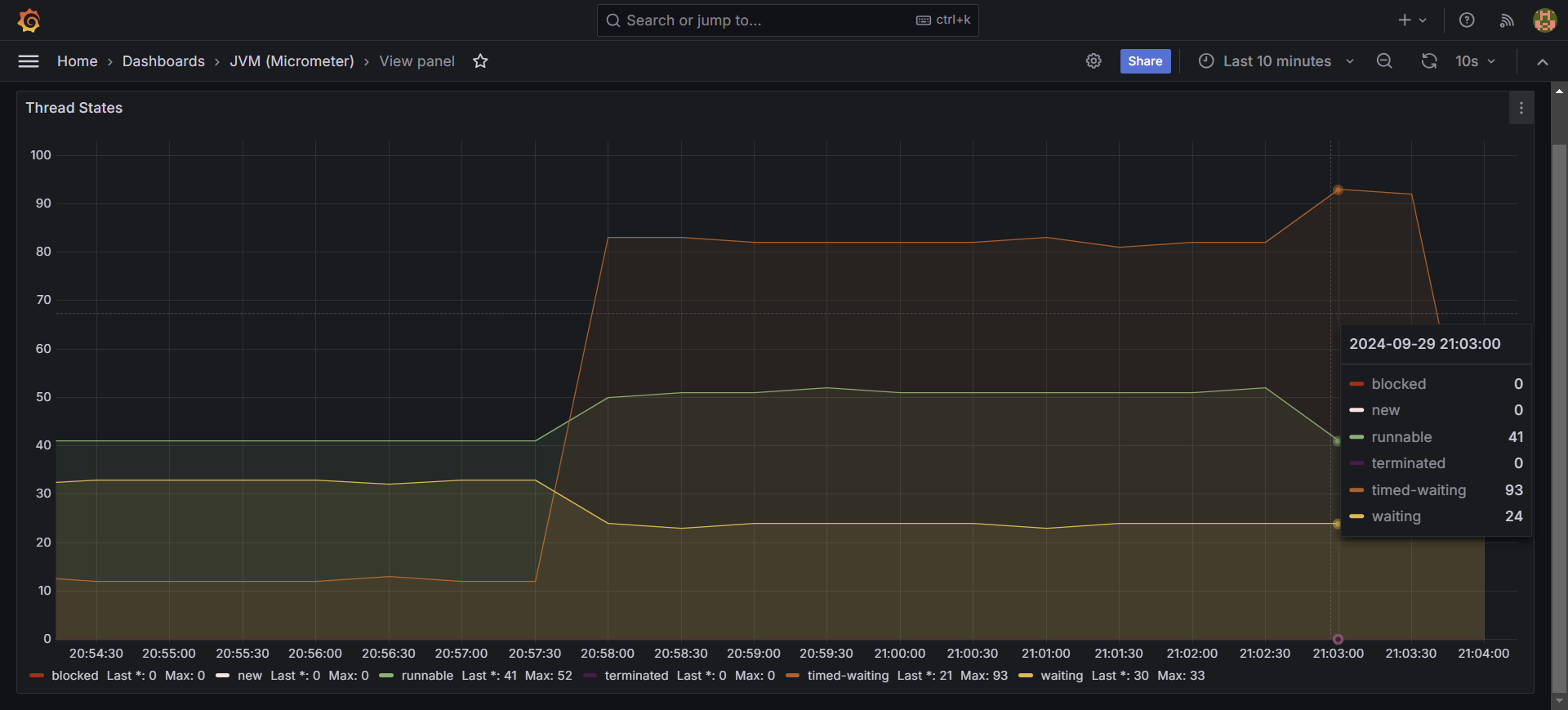Go to Home breadcrumb
The width and height of the screenshot is (1568, 710).
tap(77, 61)
